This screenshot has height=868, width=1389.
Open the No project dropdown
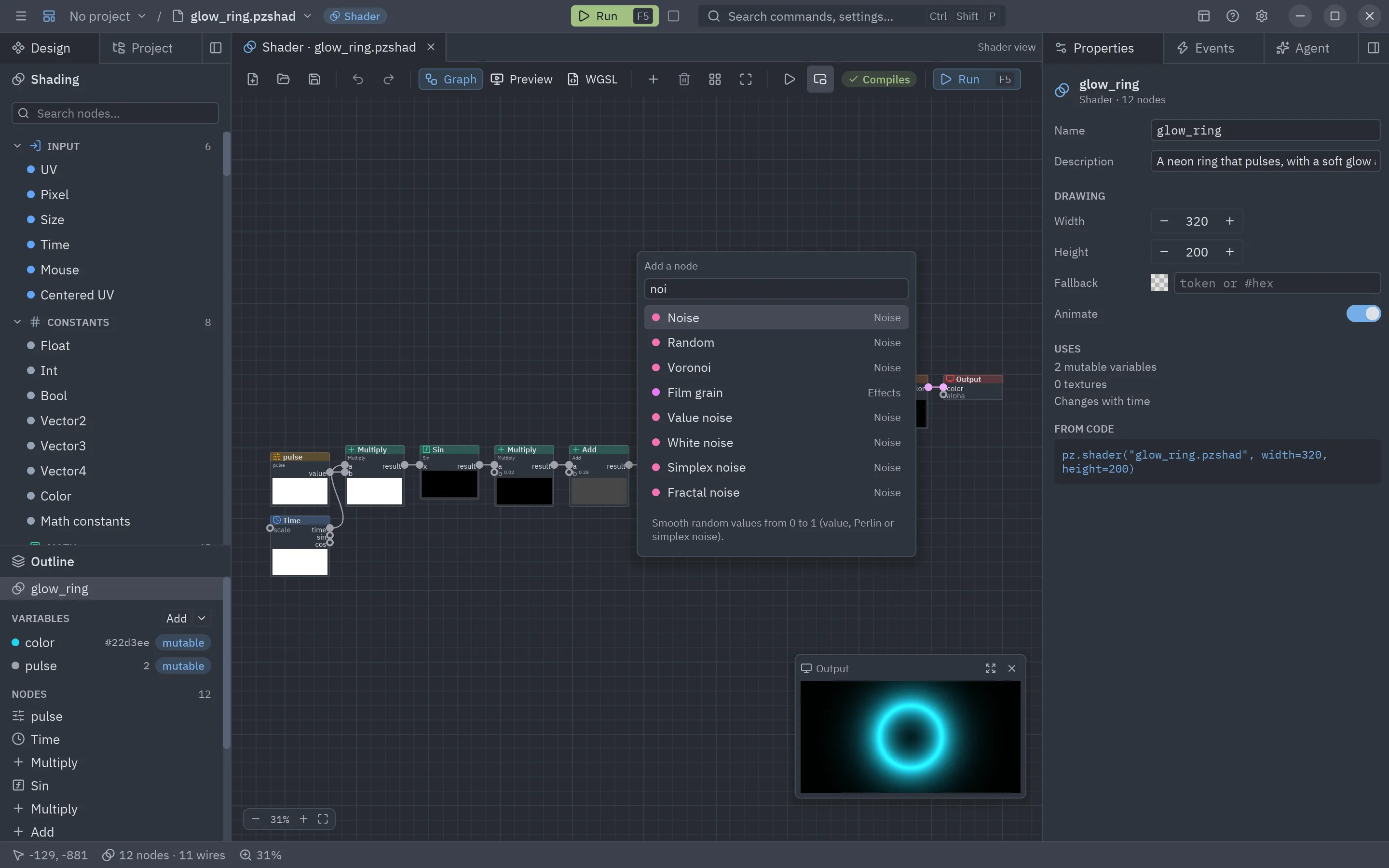point(108,16)
